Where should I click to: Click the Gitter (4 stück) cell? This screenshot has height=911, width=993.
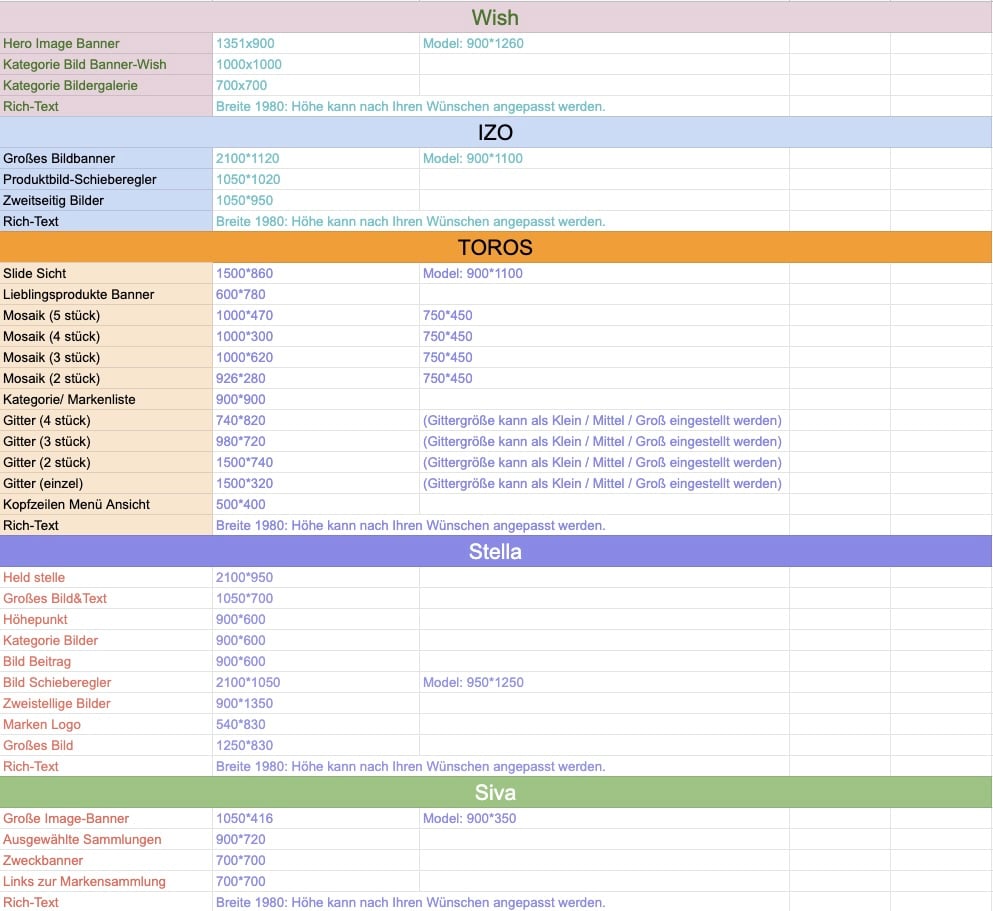tap(106, 420)
